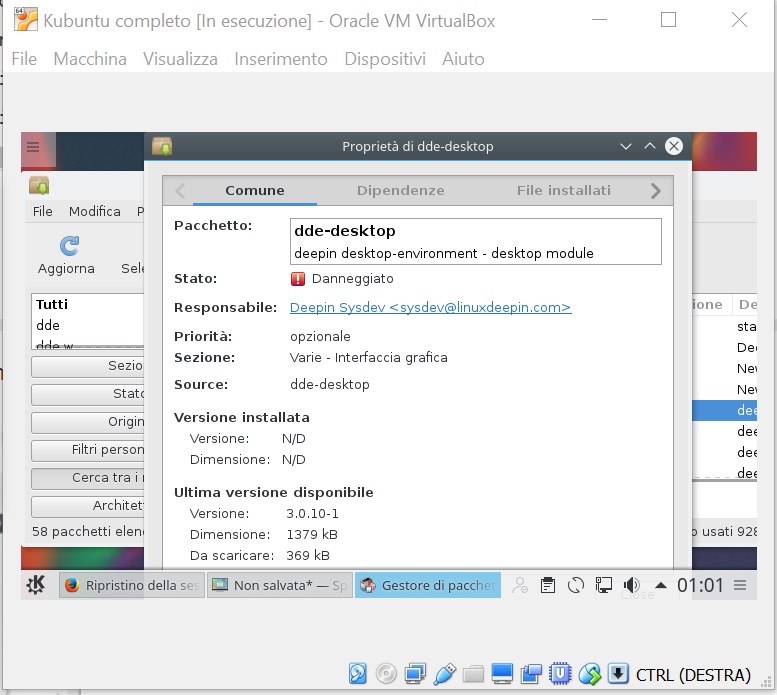Viewport: 777px width, 695px height.
Task: Click Synaptic window icon above File menu
Action: tap(39, 186)
